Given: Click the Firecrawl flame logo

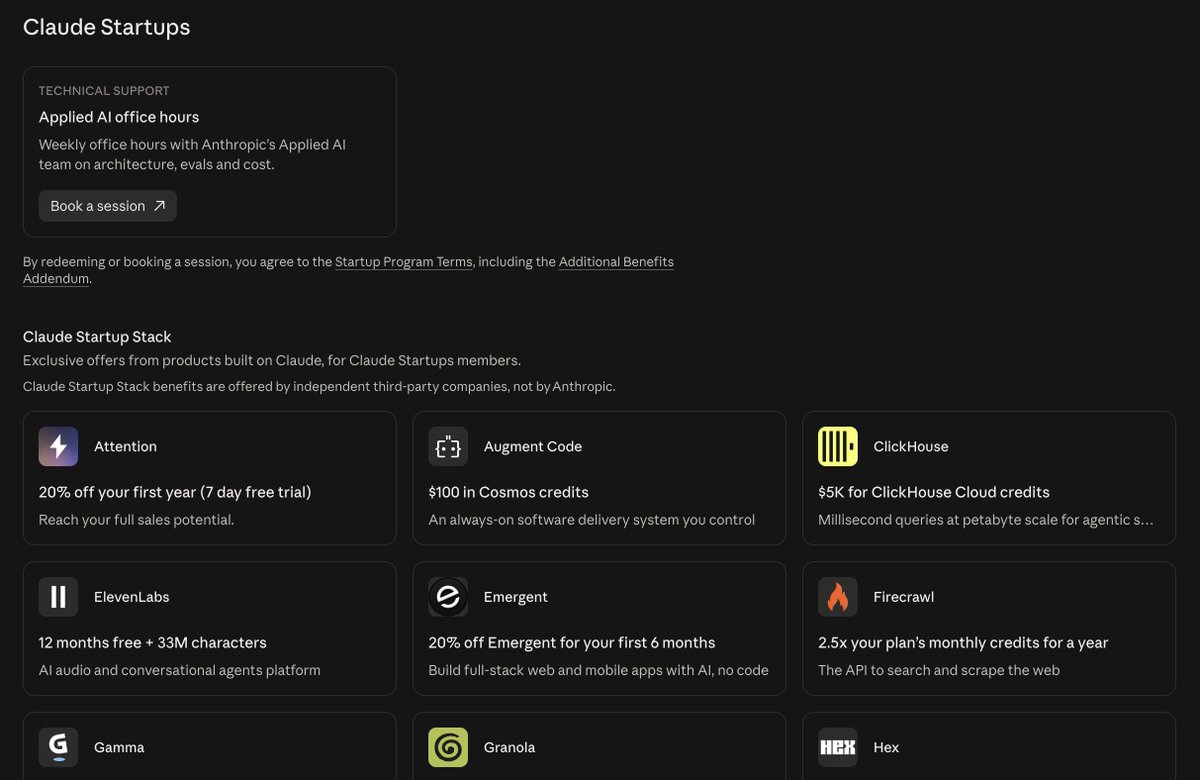Looking at the screenshot, I should click(838, 597).
